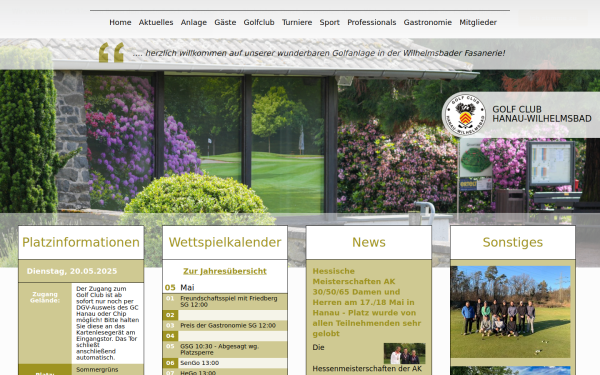Open the Home menu item
Image resolution: width=600 pixels, height=375 pixels.
click(x=120, y=22)
